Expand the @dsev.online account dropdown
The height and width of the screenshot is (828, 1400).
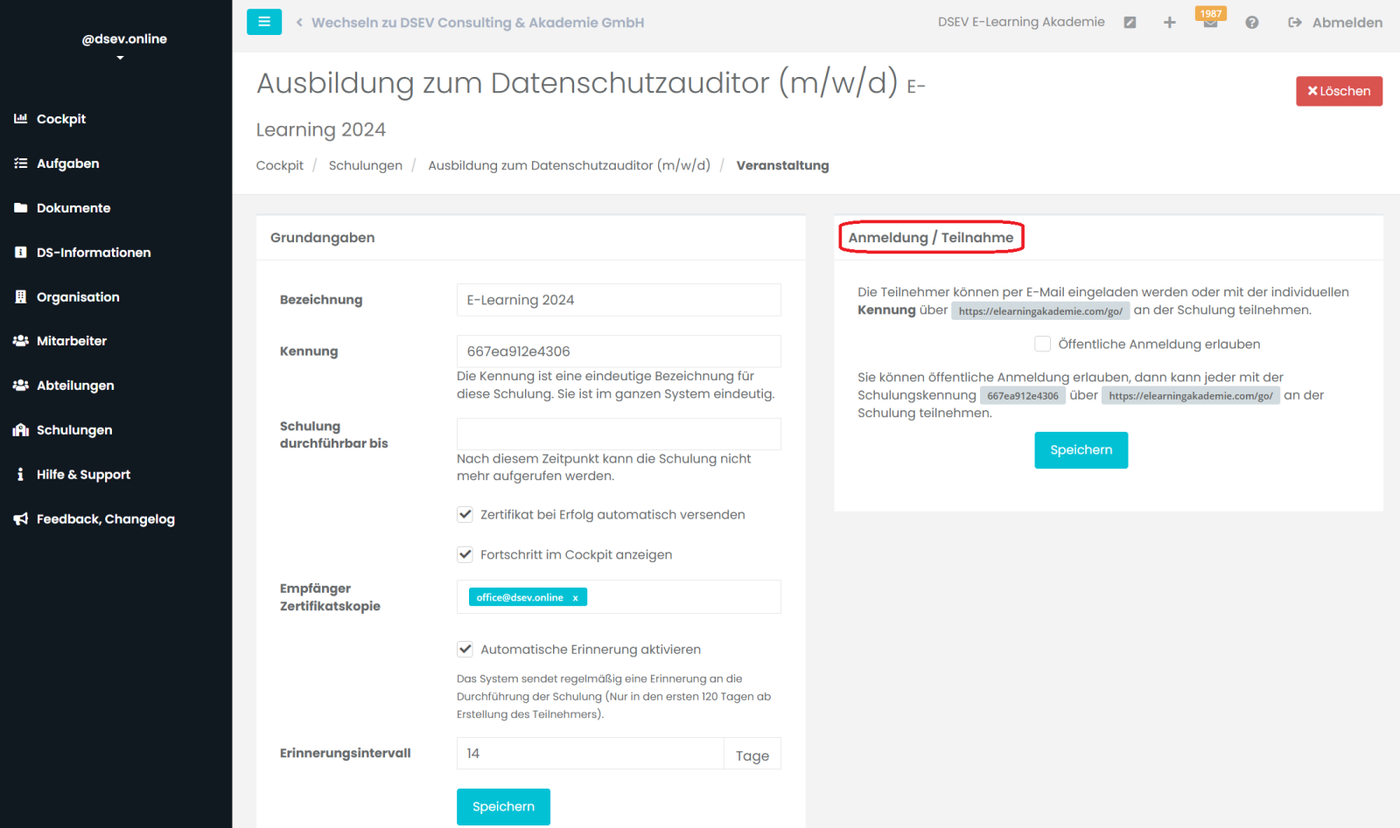click(120, 58)
